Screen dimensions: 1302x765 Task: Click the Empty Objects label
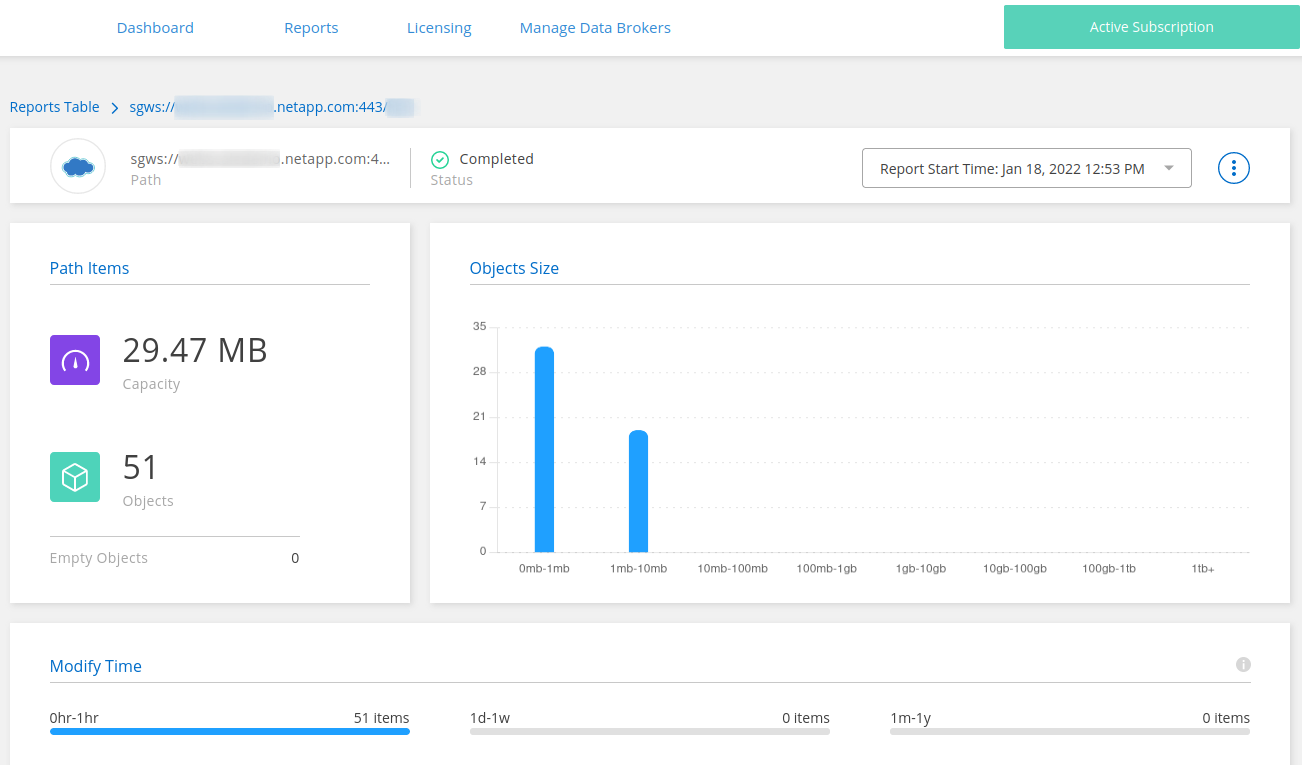(99, 558)
